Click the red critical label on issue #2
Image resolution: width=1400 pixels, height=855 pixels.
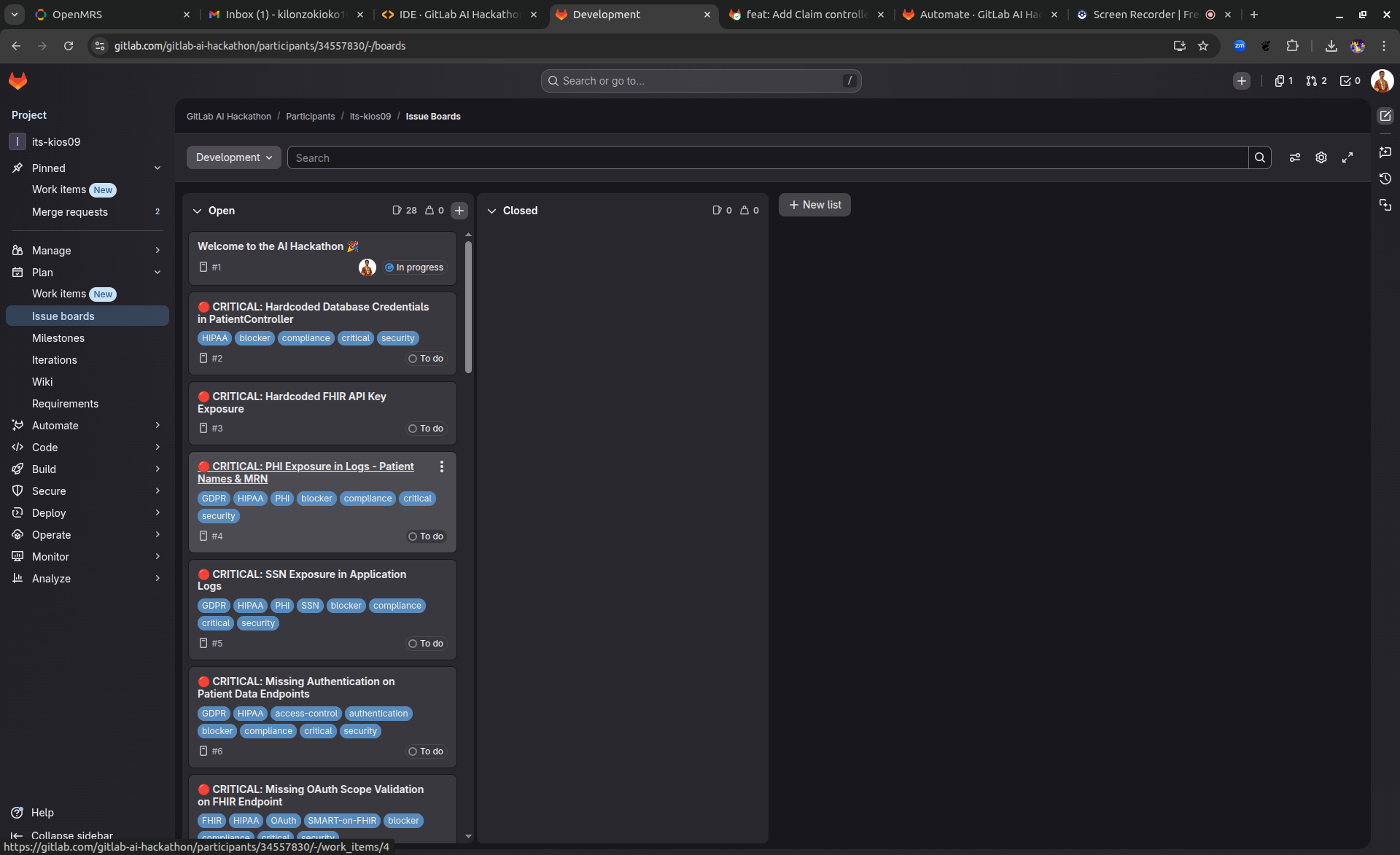(355, 338)
